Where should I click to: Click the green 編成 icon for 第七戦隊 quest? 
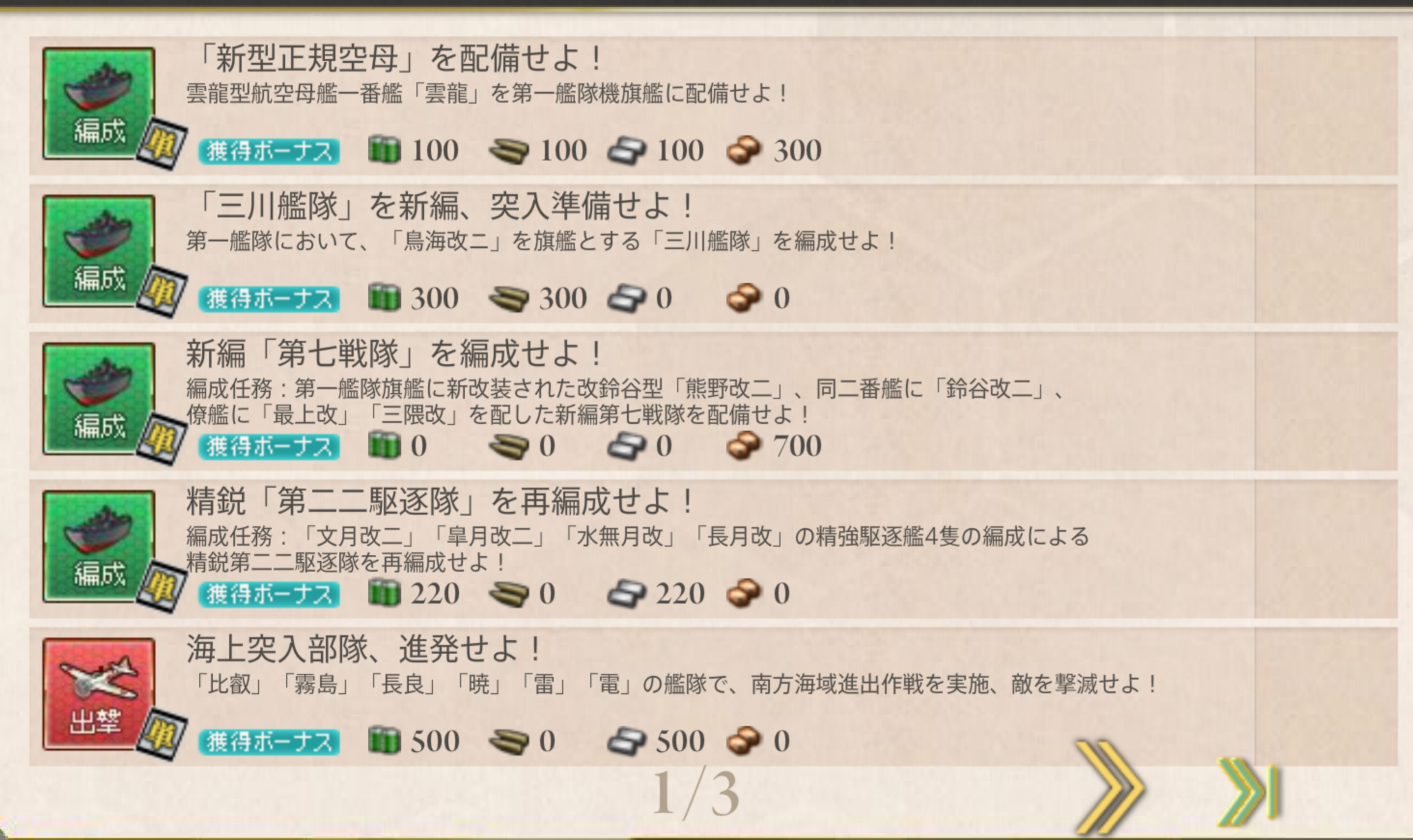coord(98,399)
